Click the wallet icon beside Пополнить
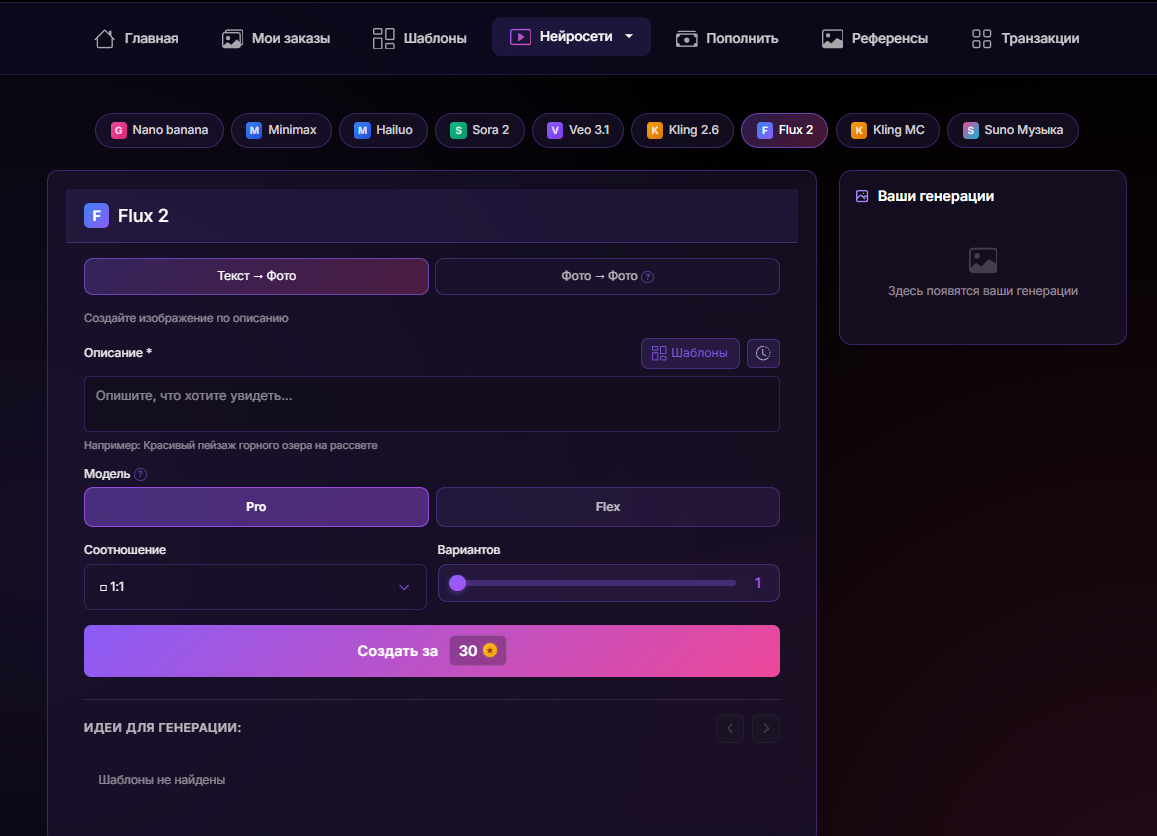The image size is (1157, 836). pyautogui.click(x=686, y=39)
